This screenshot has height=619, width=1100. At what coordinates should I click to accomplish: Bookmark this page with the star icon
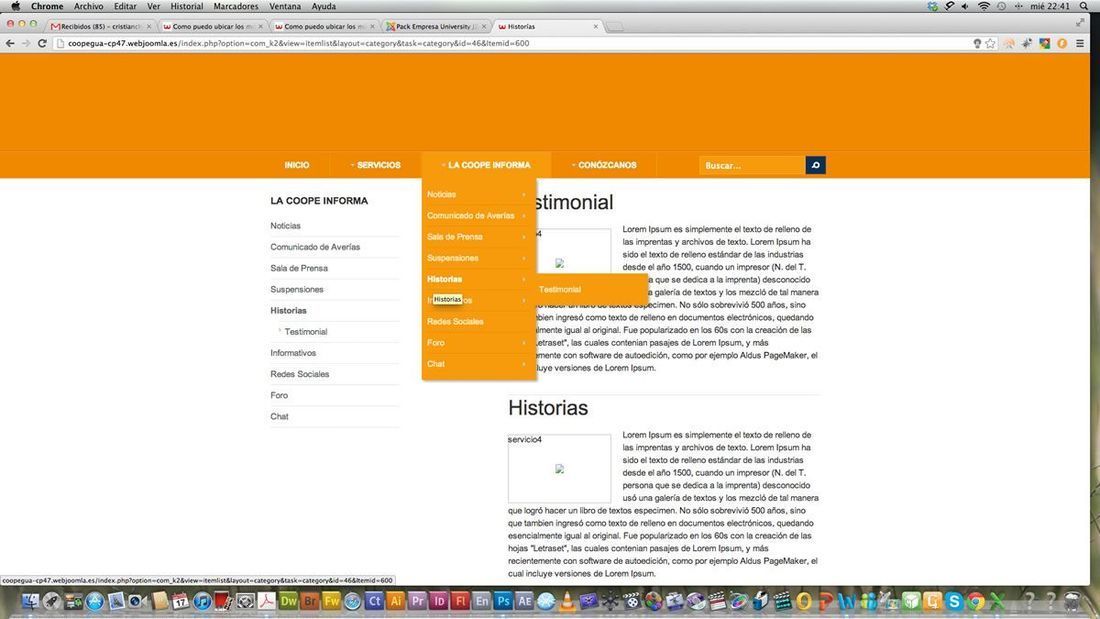click(x=990, y=44)
